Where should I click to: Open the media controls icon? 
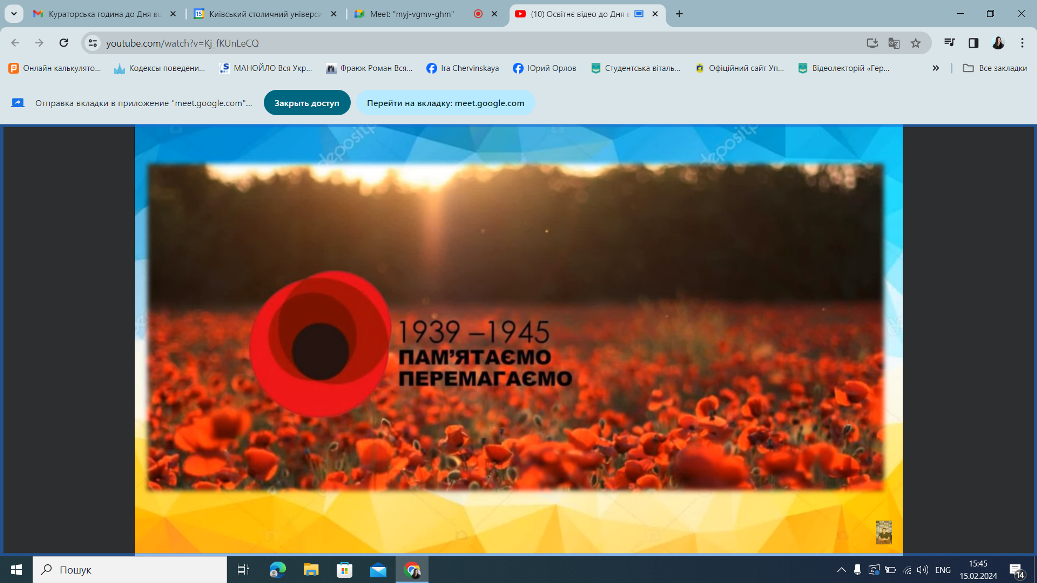950,43
